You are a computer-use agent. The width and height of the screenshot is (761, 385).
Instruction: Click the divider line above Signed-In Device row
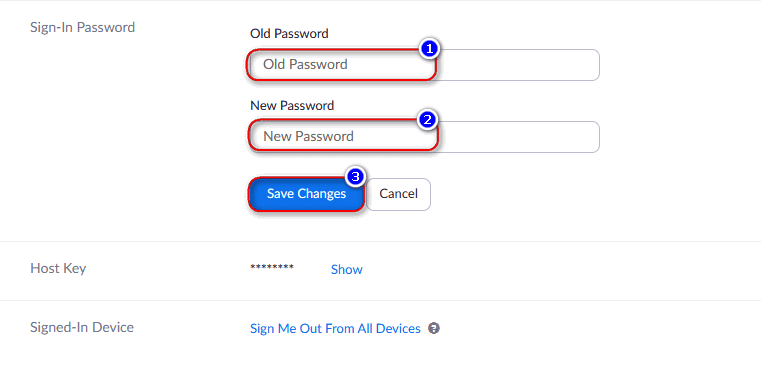pos(380,300)
